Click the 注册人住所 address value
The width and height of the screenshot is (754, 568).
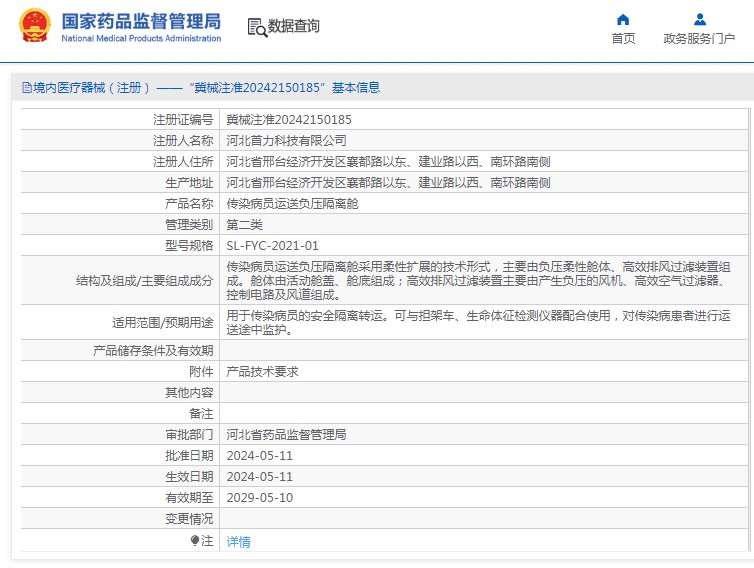click(389, 162)
